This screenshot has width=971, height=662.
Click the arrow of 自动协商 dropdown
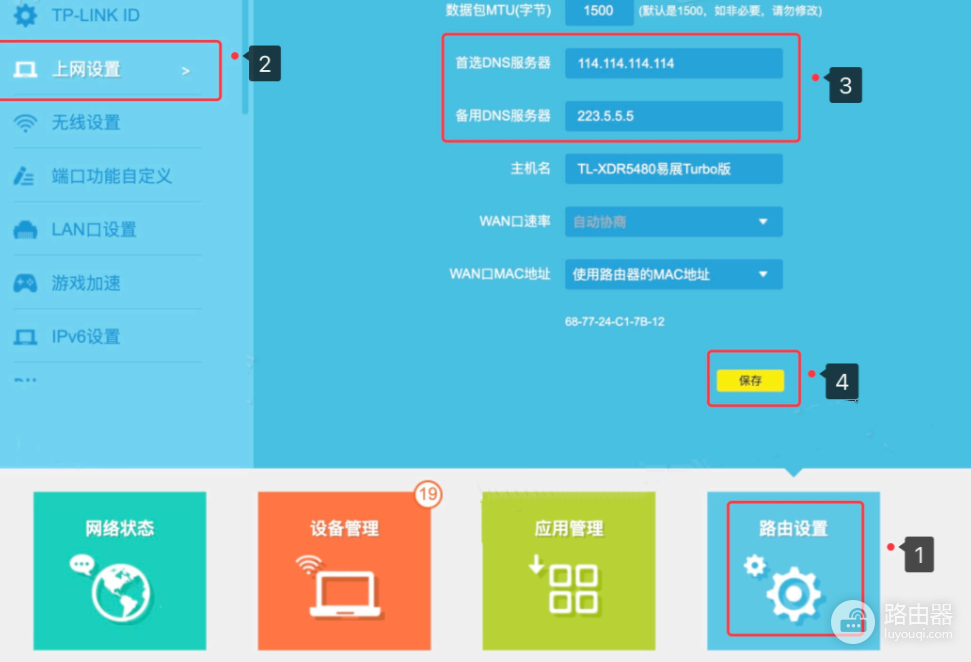763,222
